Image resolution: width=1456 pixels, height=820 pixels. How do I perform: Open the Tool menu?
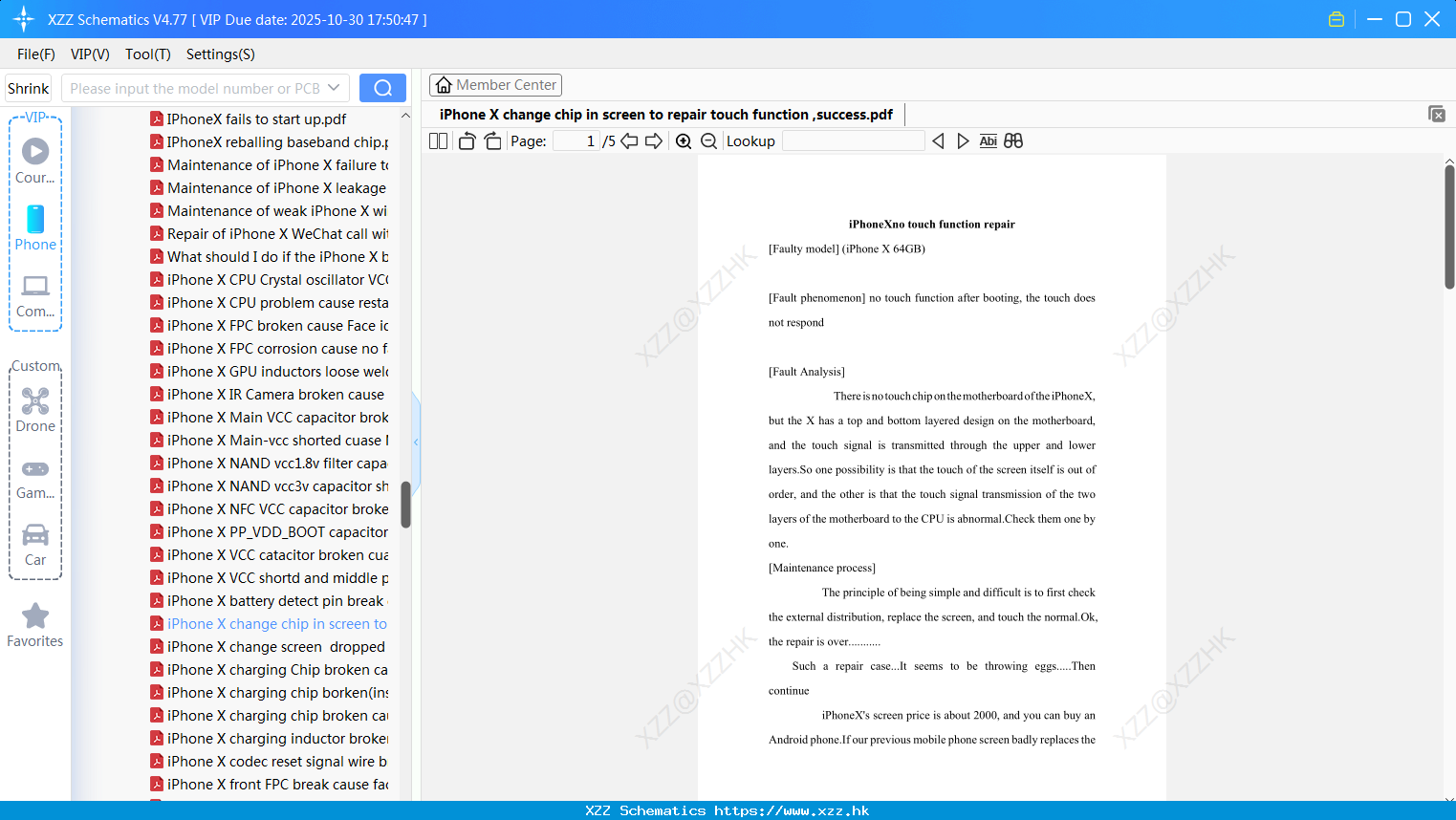[148, 54]
